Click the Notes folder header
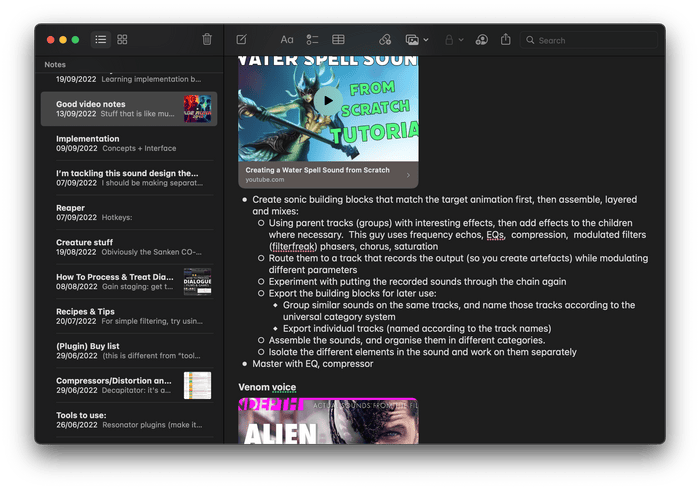Screen dimensions: 700x490 55,65
